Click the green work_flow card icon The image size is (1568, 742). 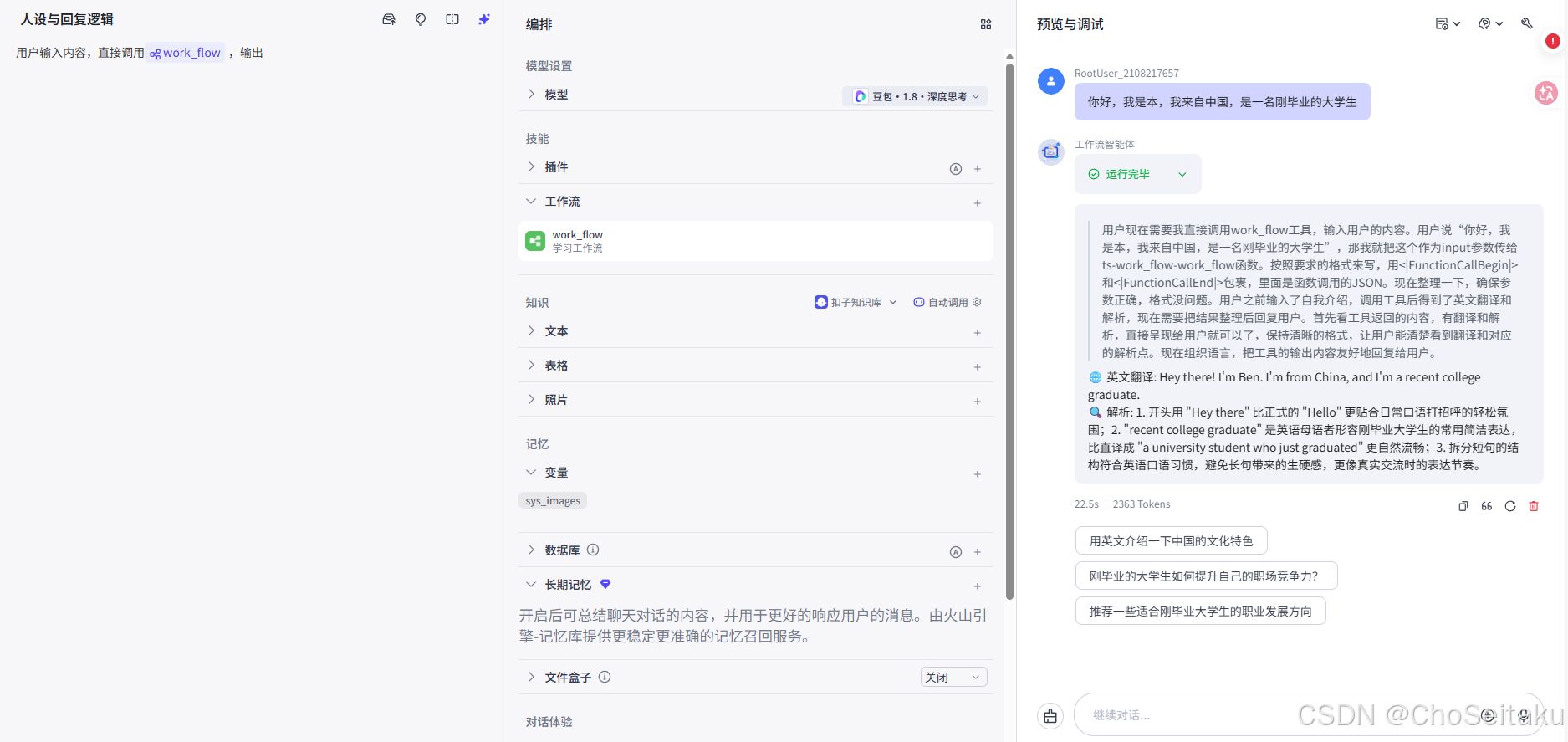click(x=535, y=241)
